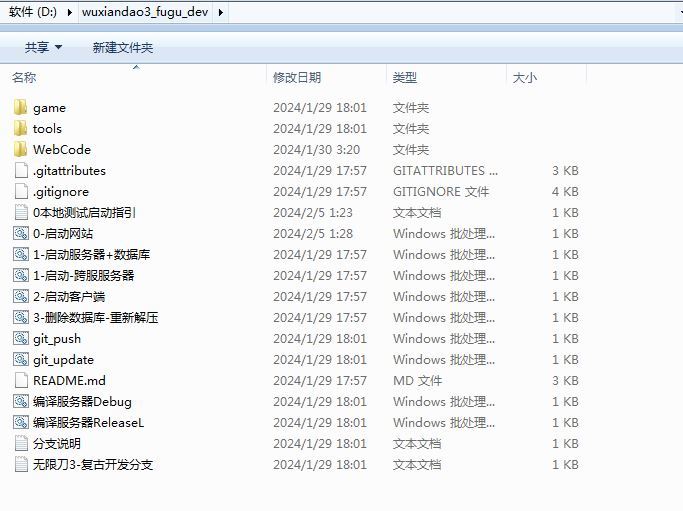Select the tools folder icon
This screenshot has height=511, width=683.
click(21, 129)
